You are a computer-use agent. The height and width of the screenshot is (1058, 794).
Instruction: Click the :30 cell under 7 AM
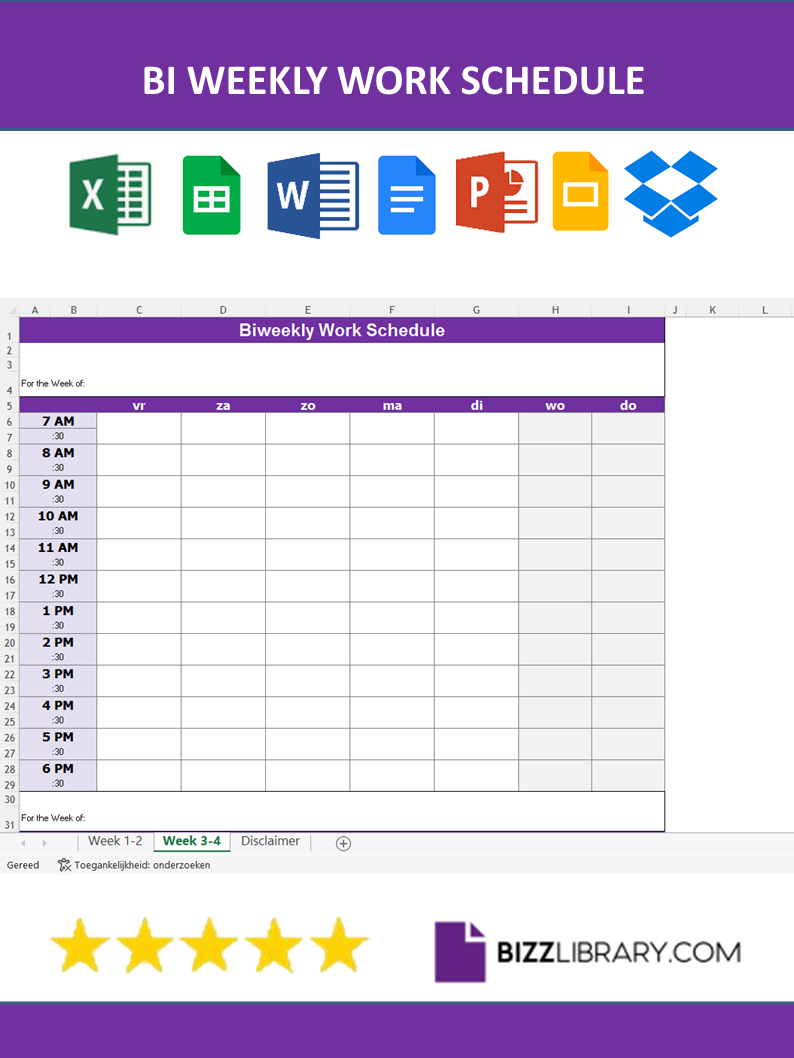point(58,437)
